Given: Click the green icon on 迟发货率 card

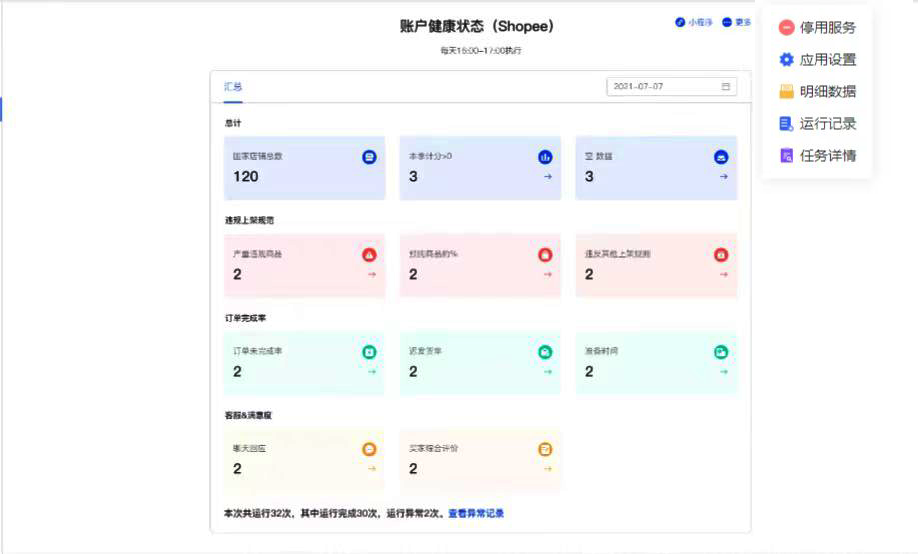Looking at the screenshot, I should [545, 352].
